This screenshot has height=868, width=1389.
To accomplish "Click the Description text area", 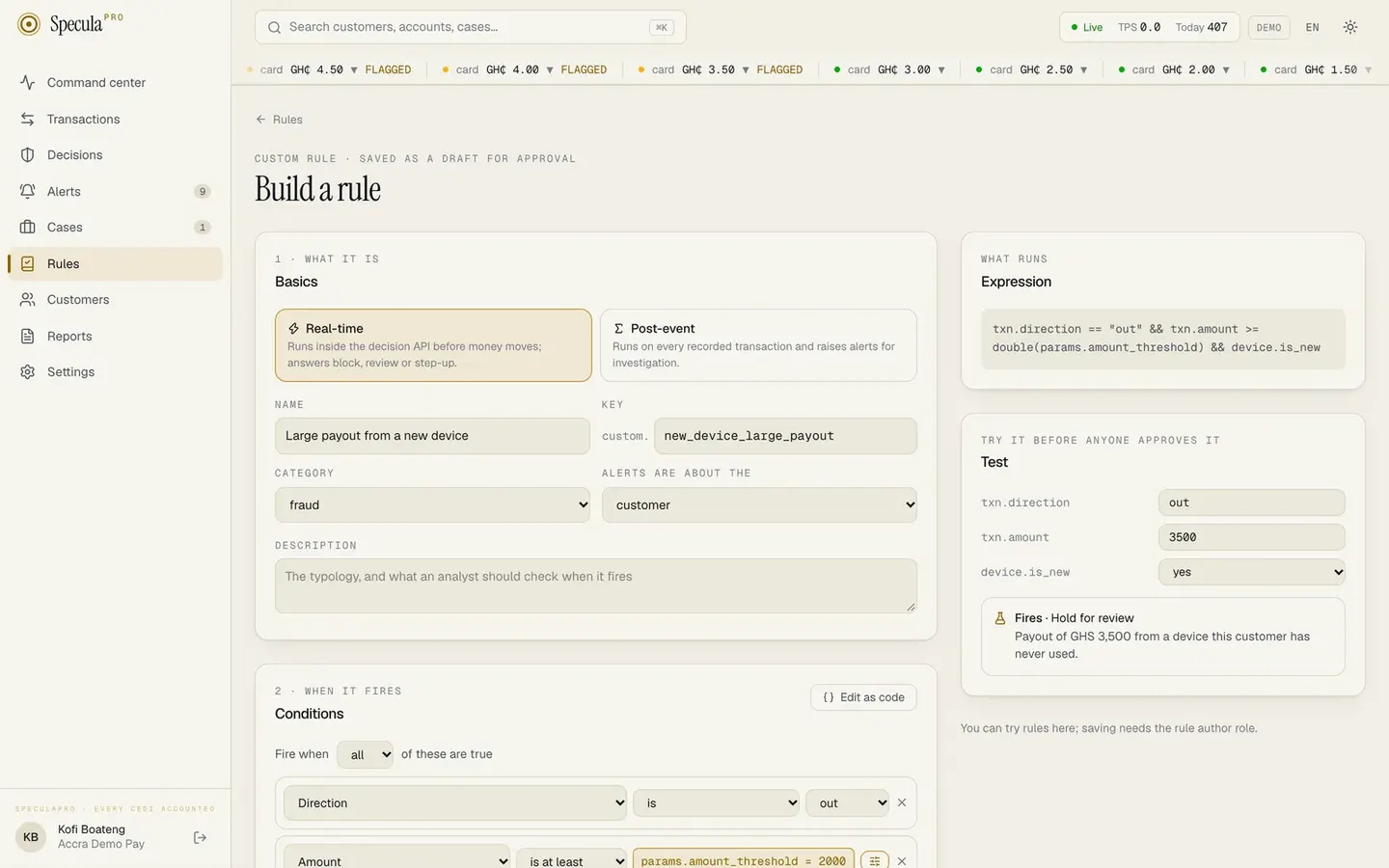I will pos(595,585).
